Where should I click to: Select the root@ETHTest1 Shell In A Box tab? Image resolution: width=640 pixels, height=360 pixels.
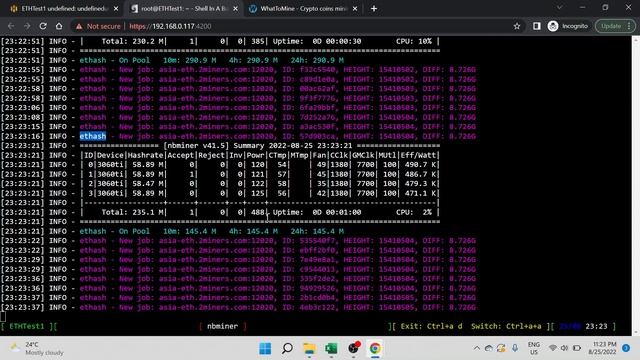tap(183, 9)
